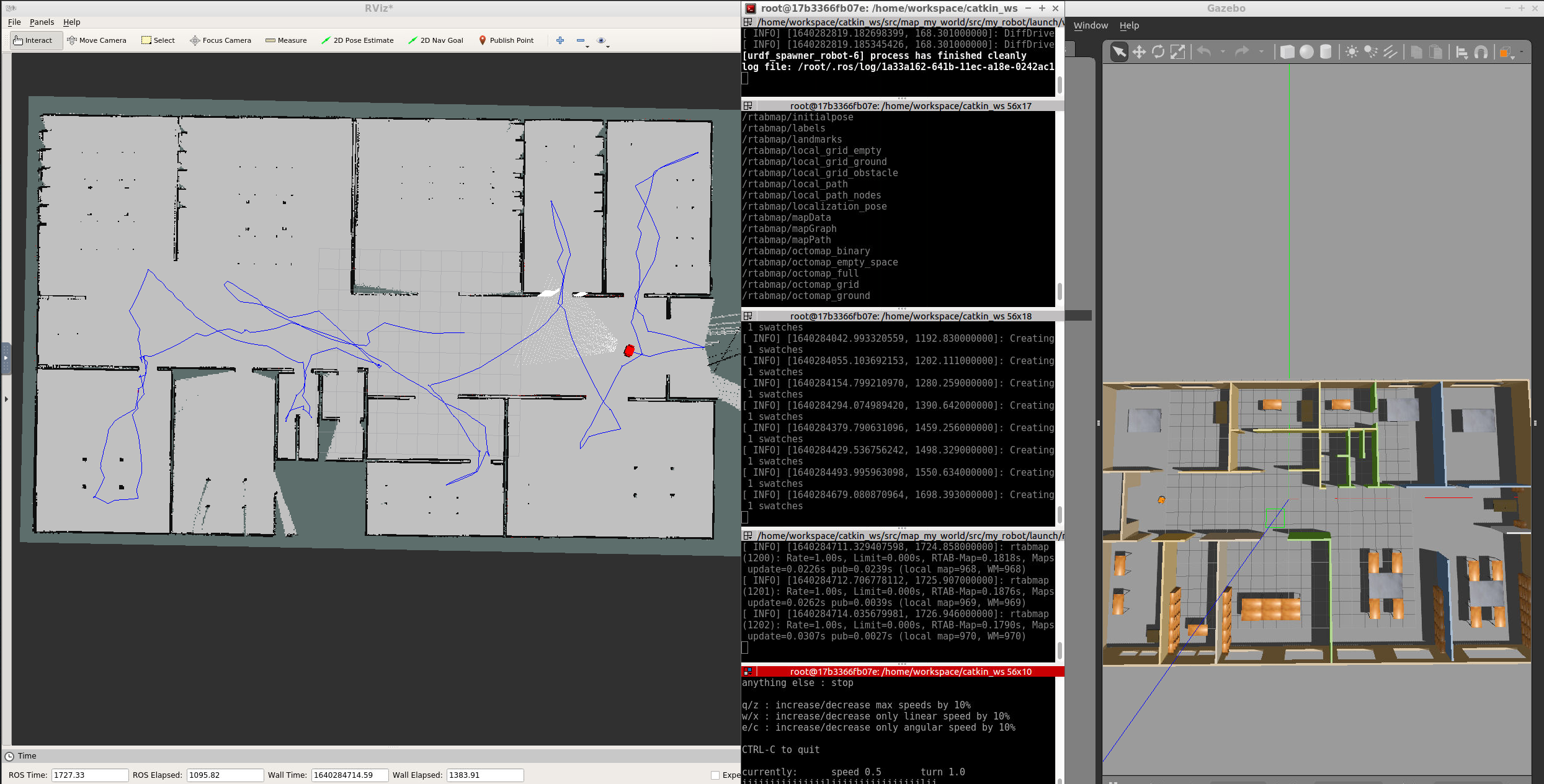Insert a sphere shape in Gazebo
Image resolution: width=1544 pixels, height=784 pixels.
(x=1306, y=52)
